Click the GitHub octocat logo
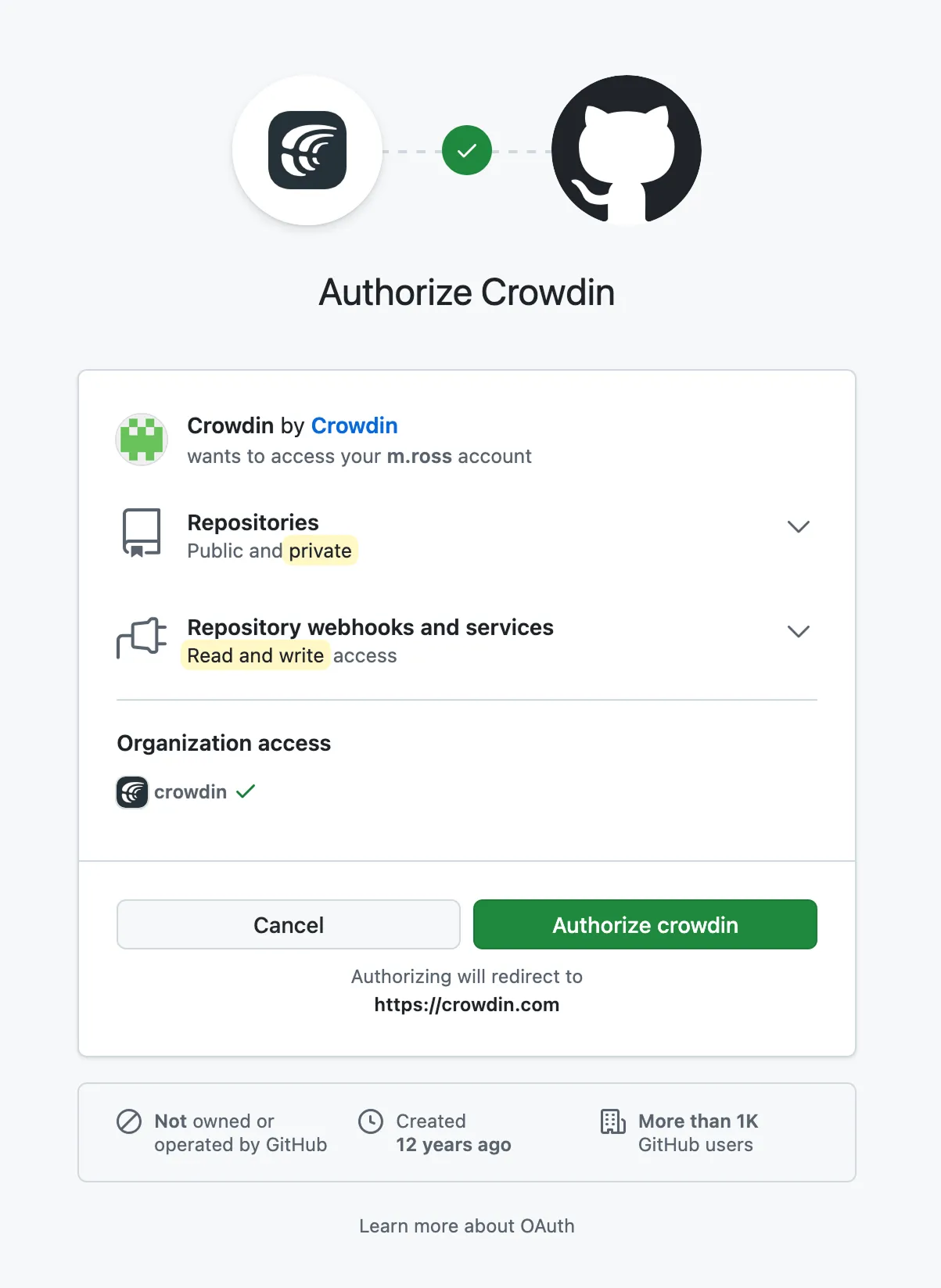The width and height of the screenshot is (941, 1288). click(x=626, y=150)
